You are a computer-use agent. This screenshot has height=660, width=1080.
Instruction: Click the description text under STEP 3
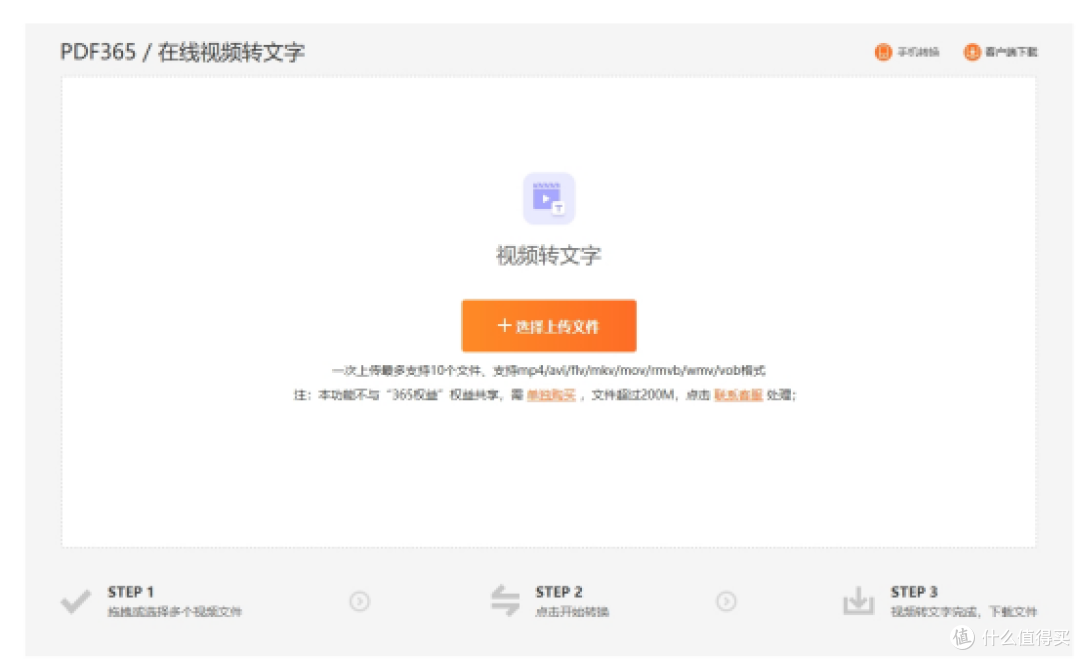click(x=963, y=612)
